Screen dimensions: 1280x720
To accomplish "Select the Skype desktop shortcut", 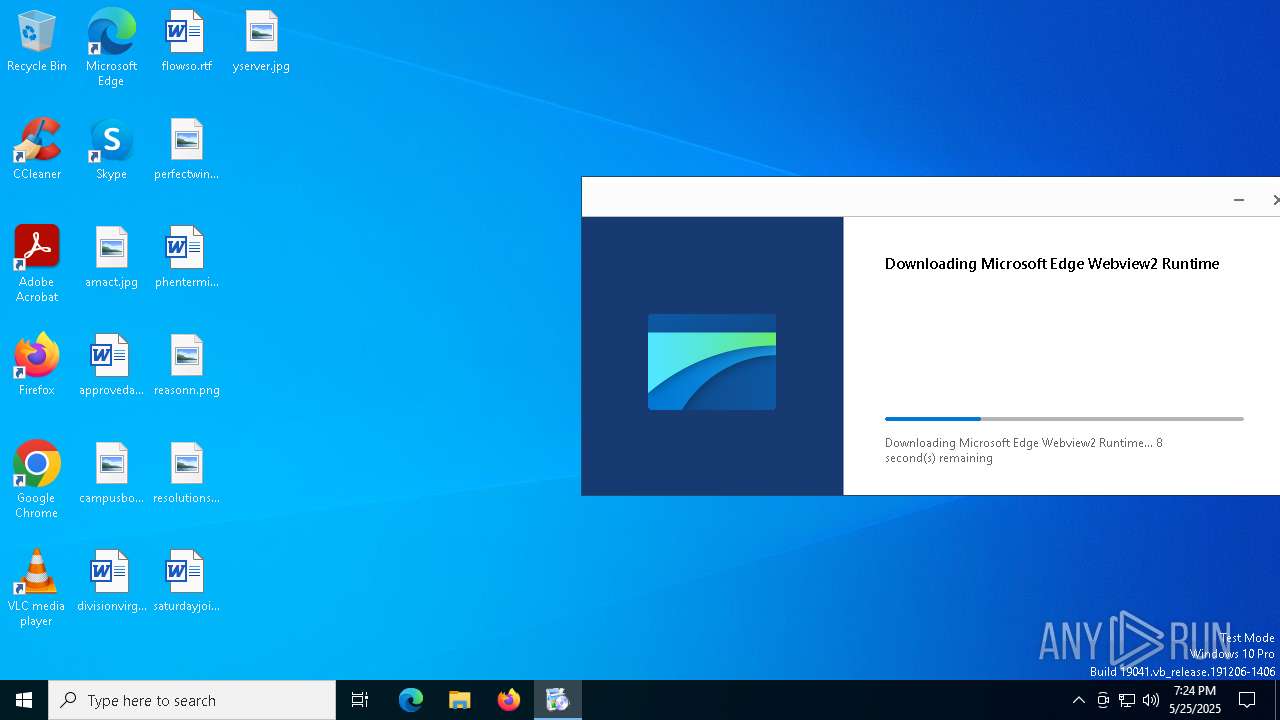I will coord(111,150).
